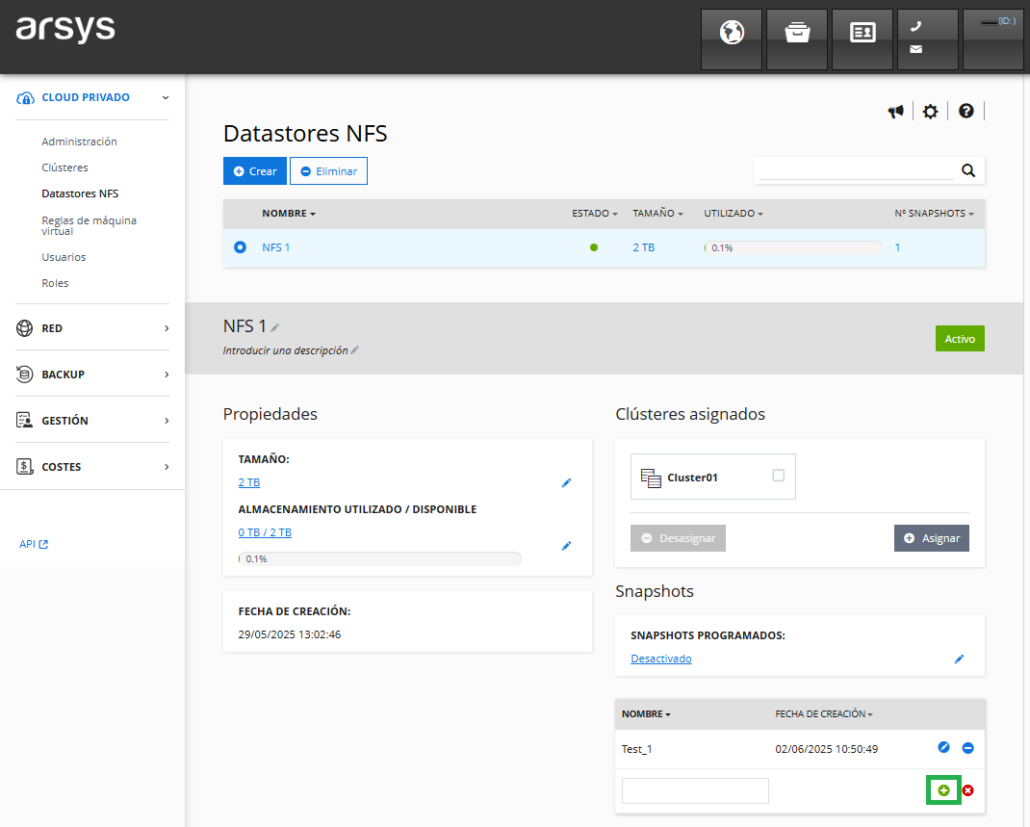This screenshot has height=827, width=1030.
Task: Click the Crear button
Action: pos(255,171)
